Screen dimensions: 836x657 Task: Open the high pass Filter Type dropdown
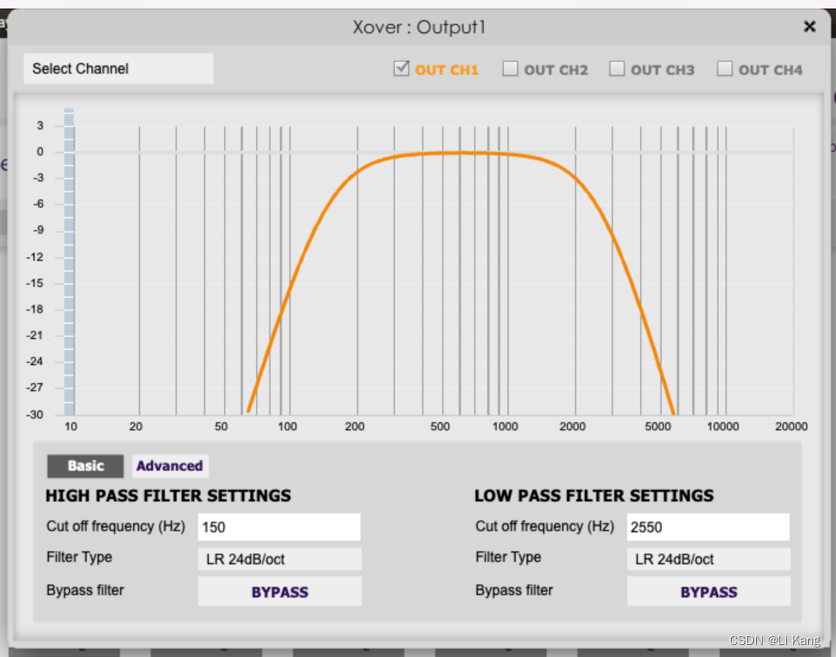click(x=279, y=559)
